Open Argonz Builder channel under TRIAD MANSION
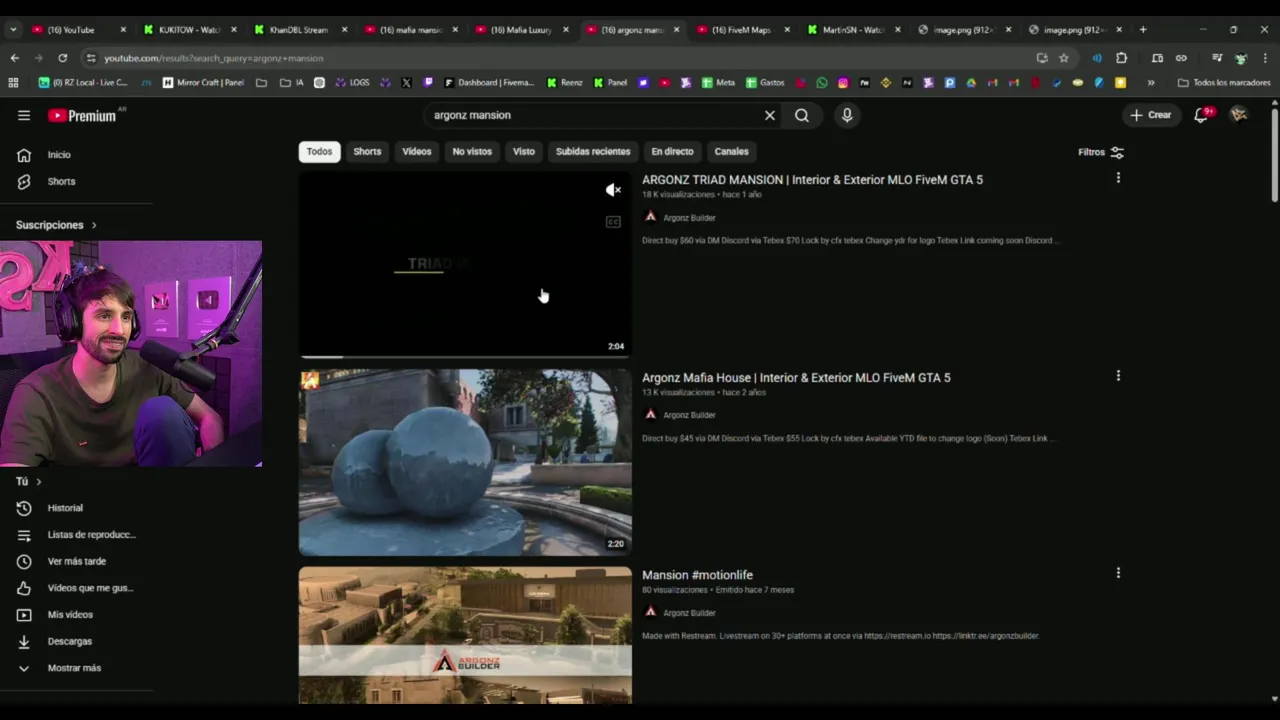This screenshot has width=1280, height=720. pyautogui.click(x=689, y=217)
